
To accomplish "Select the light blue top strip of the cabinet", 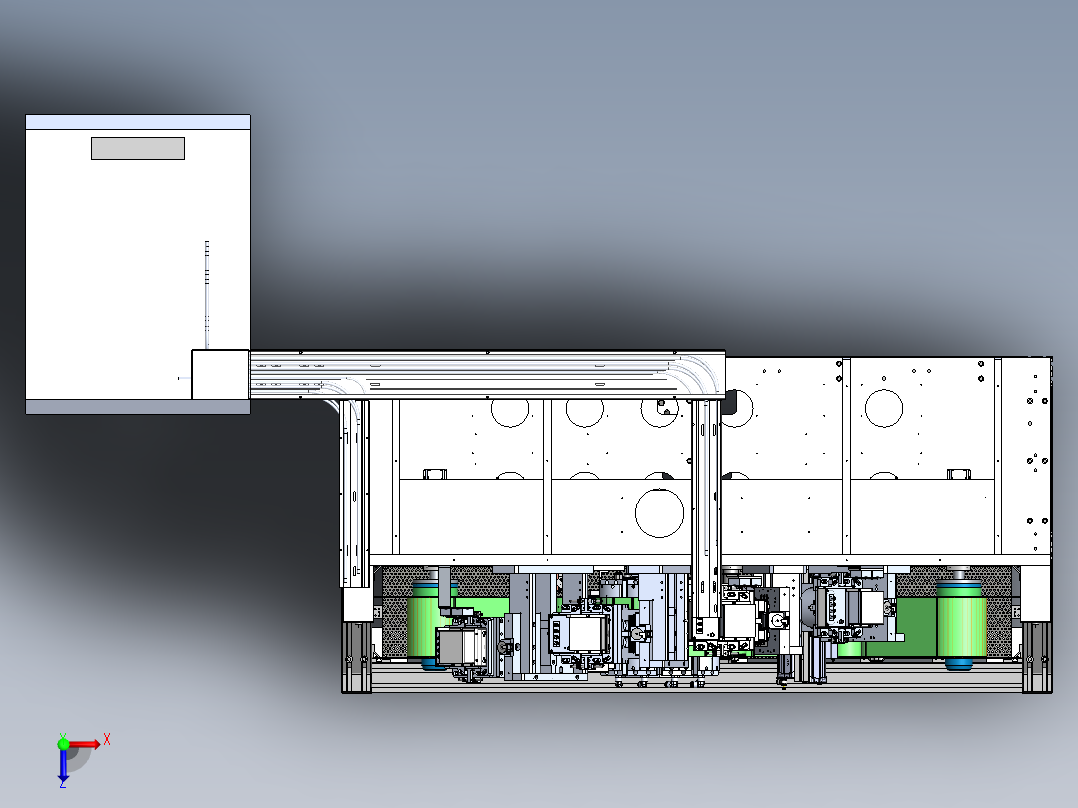I will pos(138,122).
